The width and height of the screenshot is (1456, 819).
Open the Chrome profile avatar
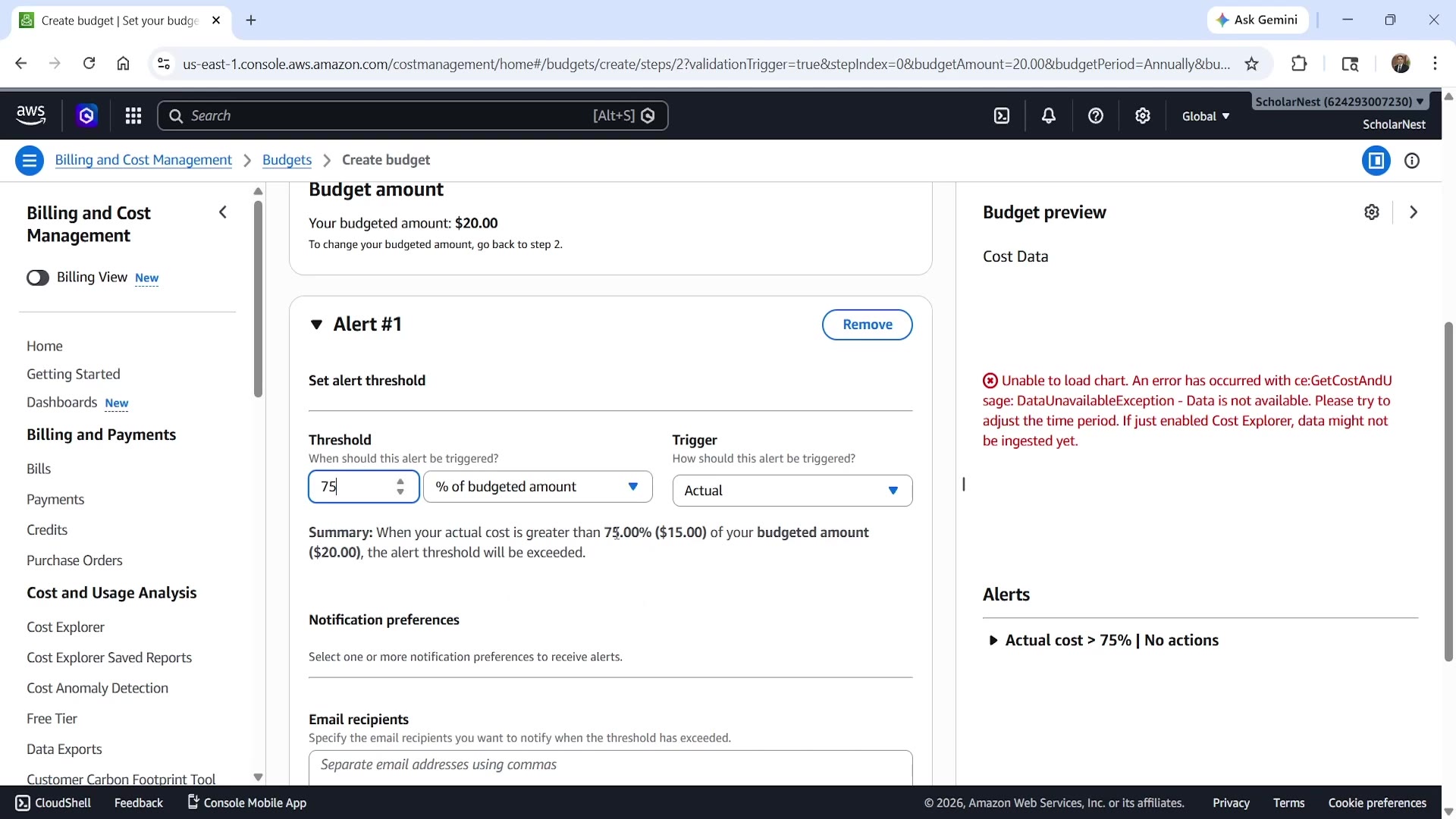1401,64
